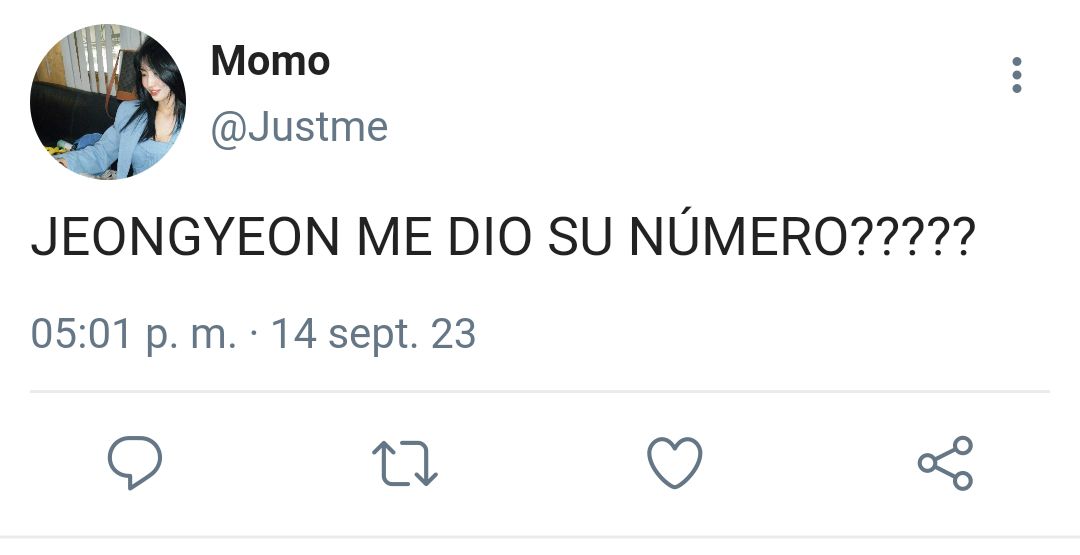The height and width of the screenshot is (555, 1080).
Task: Open the reply speech bubble icon
Action: pyautogui.click(x=135, y=463)
